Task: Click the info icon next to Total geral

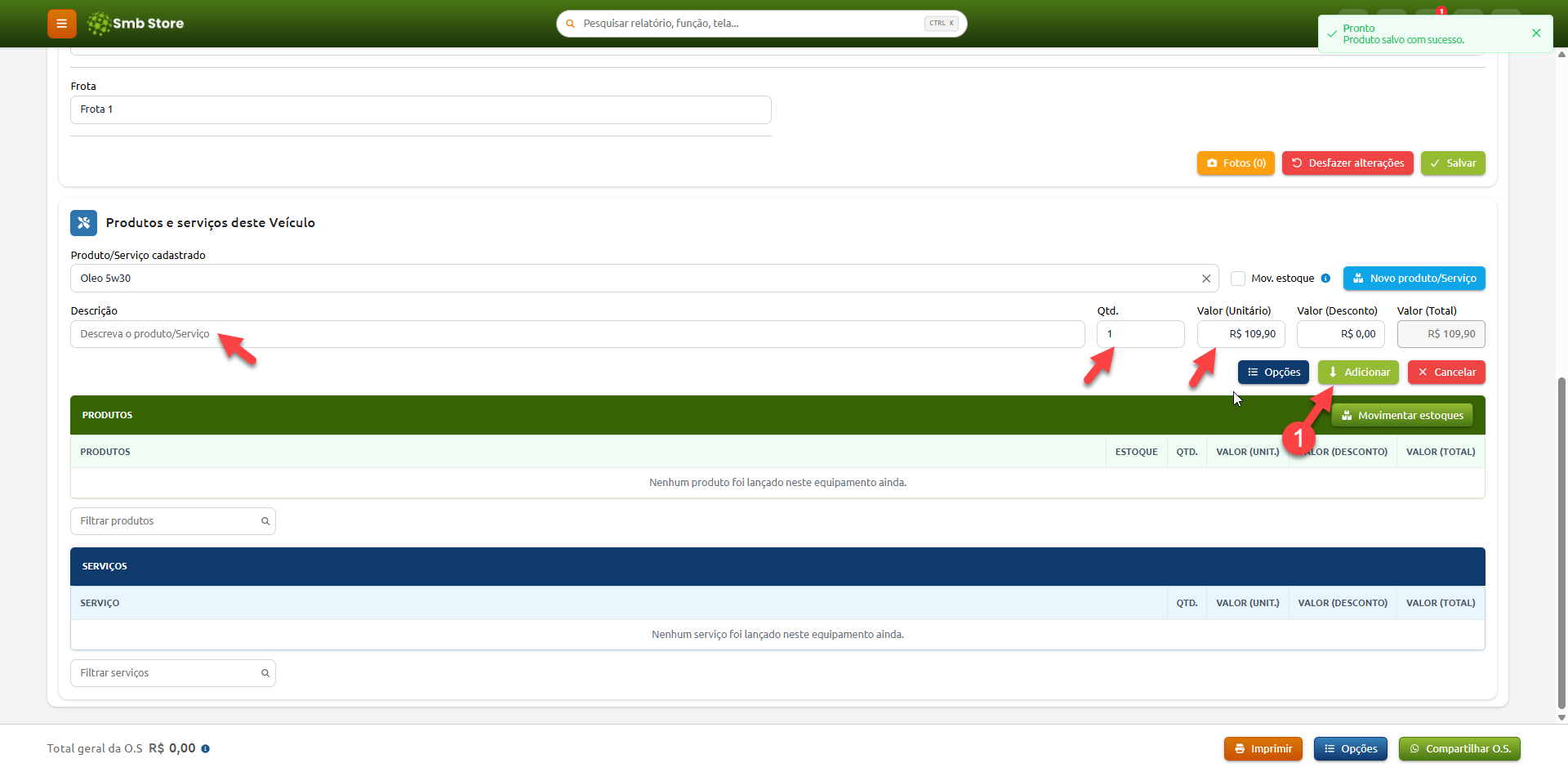Action: click(206, 749)
